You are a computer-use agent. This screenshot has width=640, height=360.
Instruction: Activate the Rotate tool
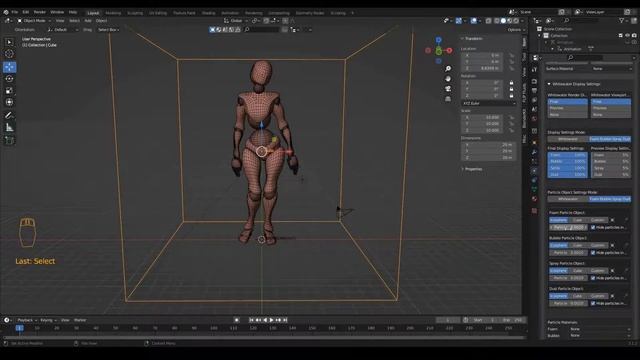(x=9, y=79)
